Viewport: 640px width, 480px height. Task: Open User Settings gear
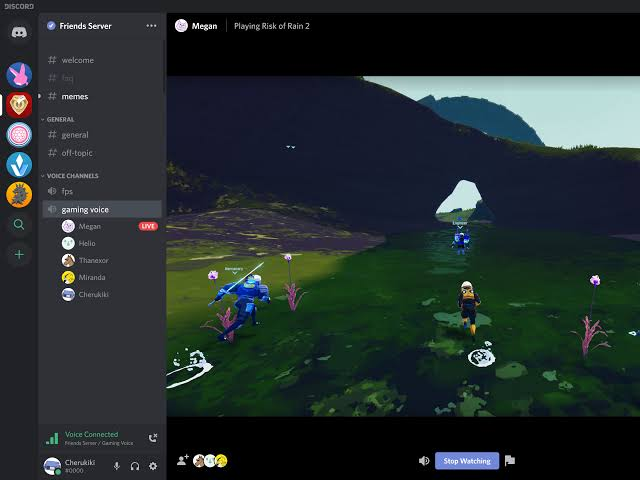[x=153, y=466]
